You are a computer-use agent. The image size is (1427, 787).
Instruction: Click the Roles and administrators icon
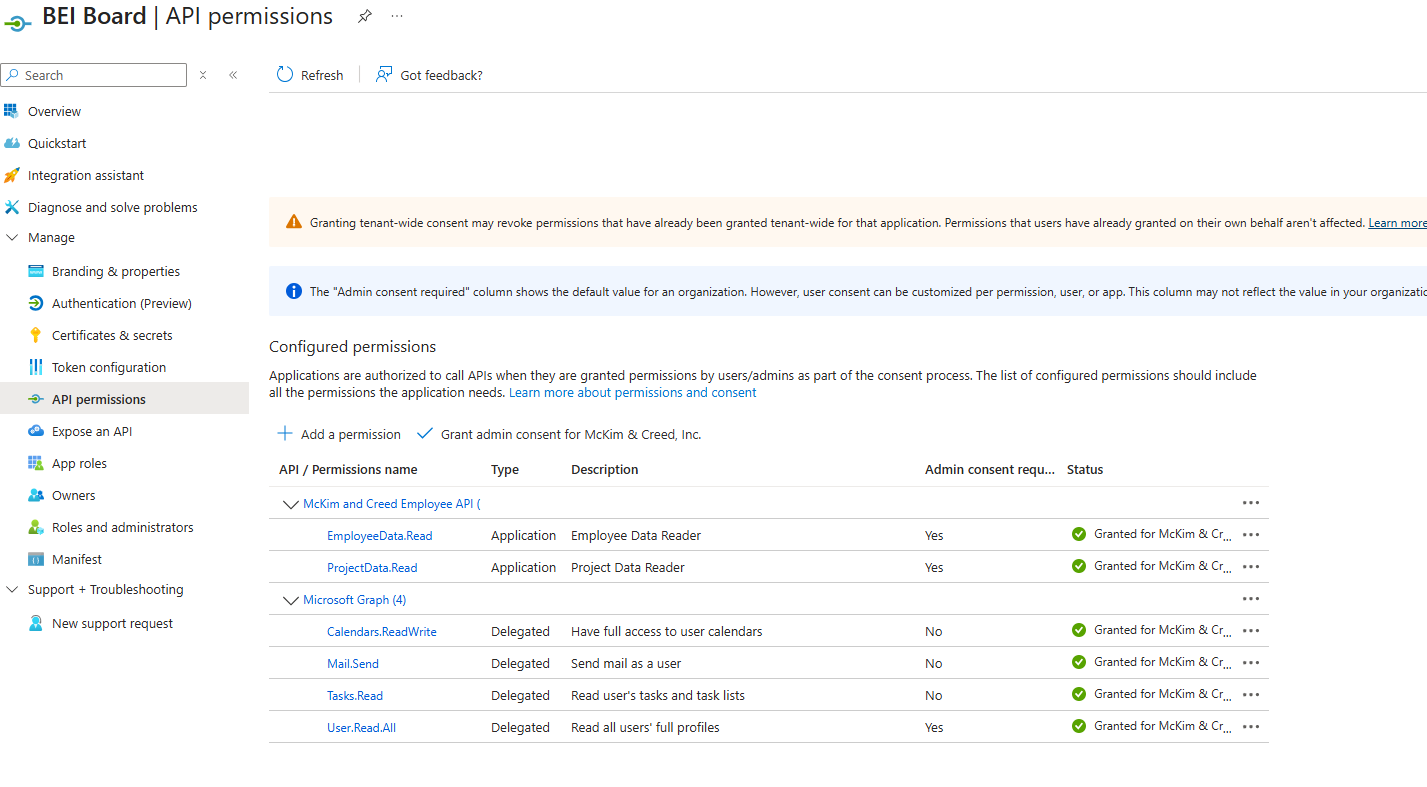coord(36,527)
